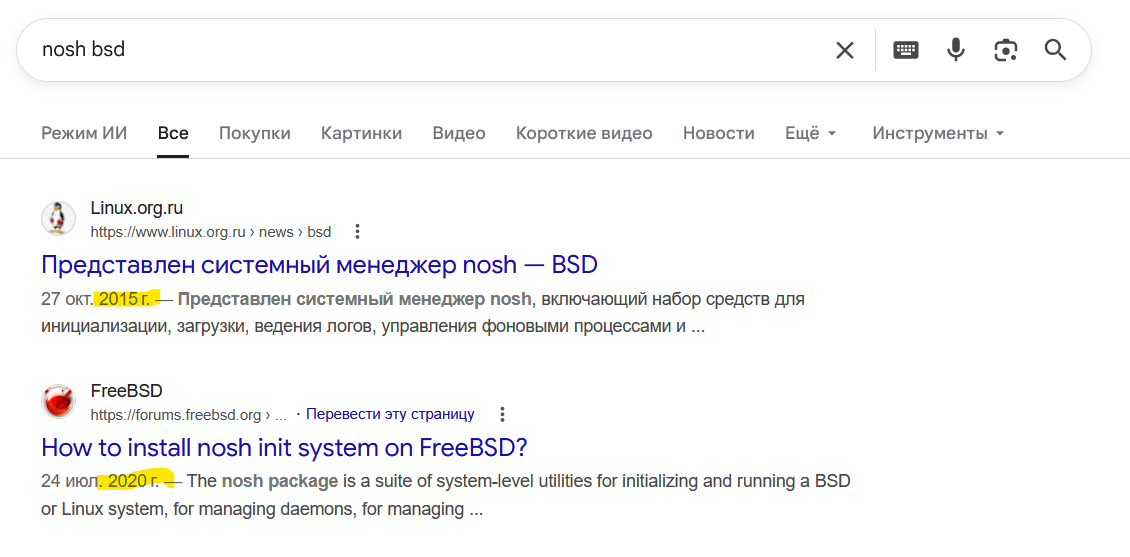Go to the Короткие видео tab
Image resolution: width=1130 pixels, height=557 pixels.
point(584,133)
